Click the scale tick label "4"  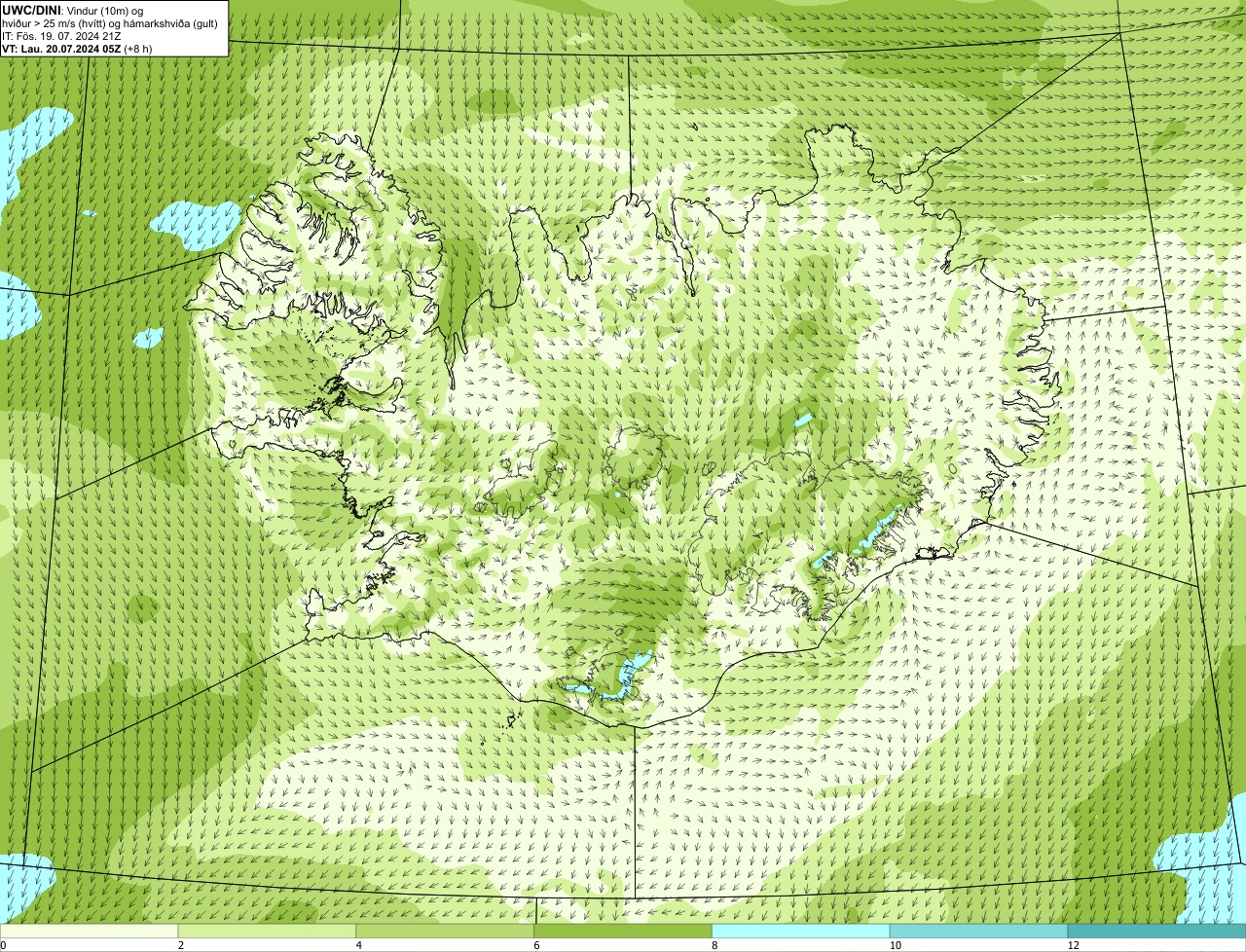[x=359, y=945]
